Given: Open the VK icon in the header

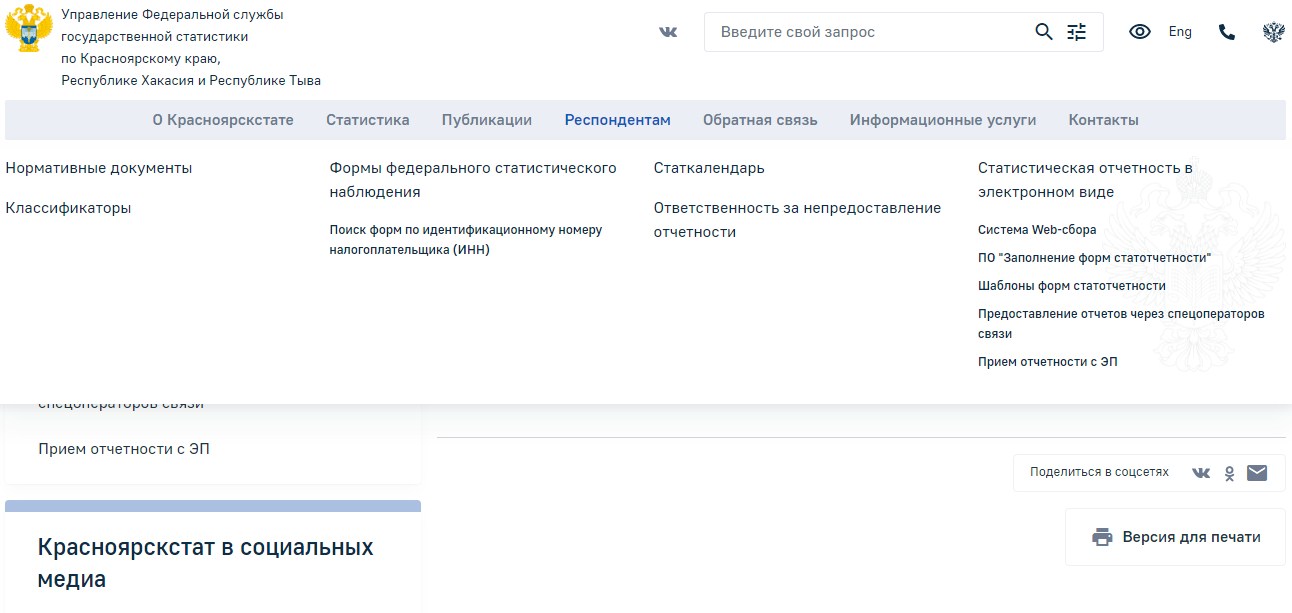Looking at the screenshot, I should 668,32.
